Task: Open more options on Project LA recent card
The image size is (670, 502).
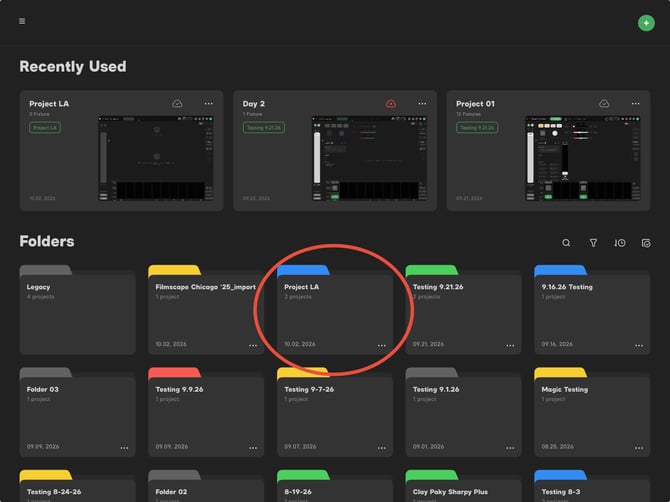Action: coord(209,103)
